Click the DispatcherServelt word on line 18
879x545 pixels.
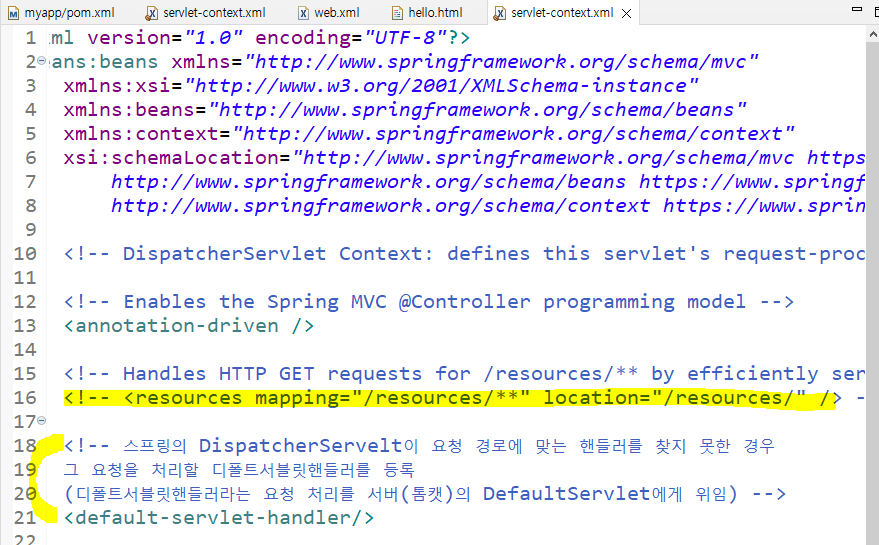(301, 446)
